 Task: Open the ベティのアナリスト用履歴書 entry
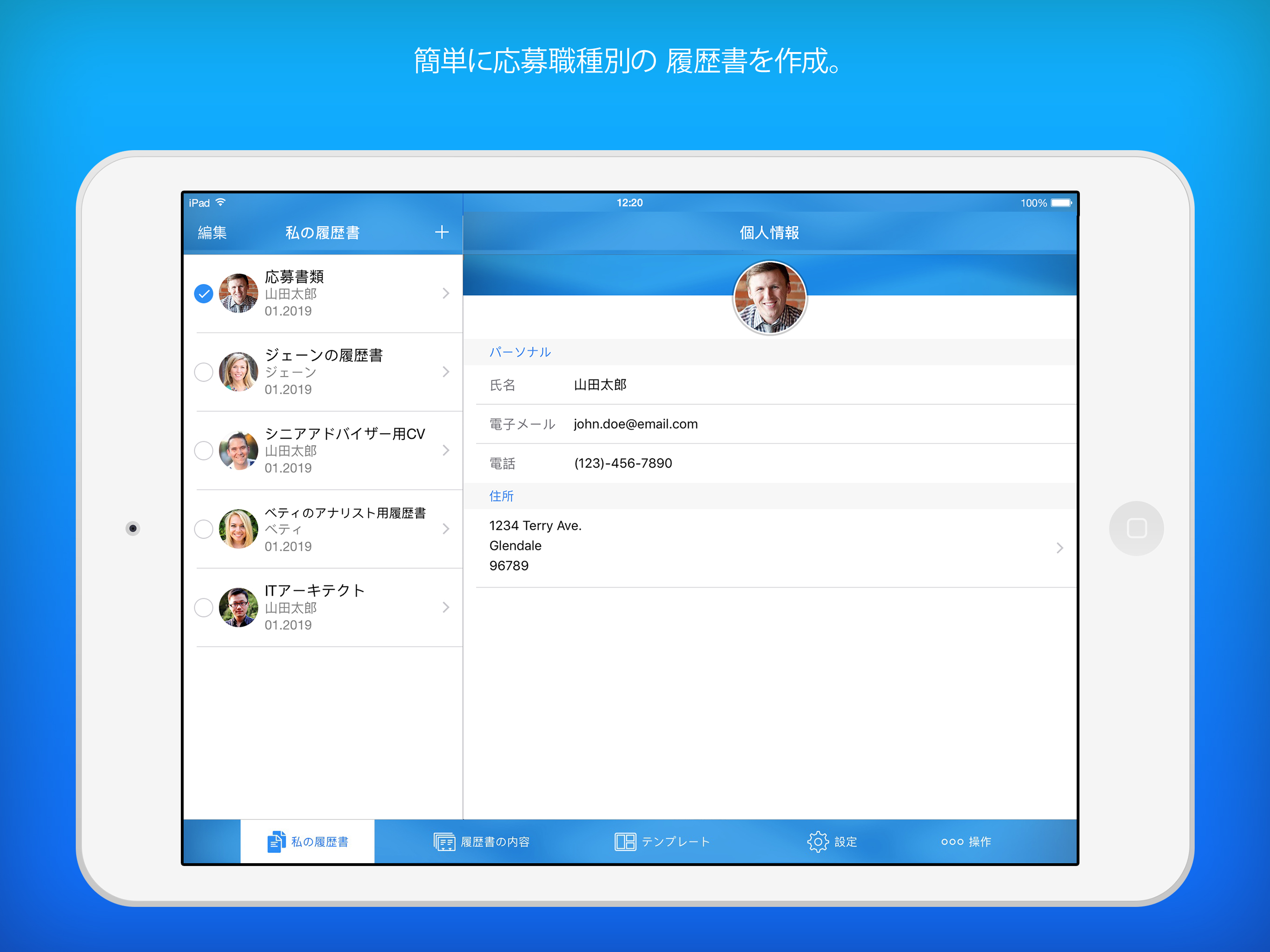(x=344, y=529)
